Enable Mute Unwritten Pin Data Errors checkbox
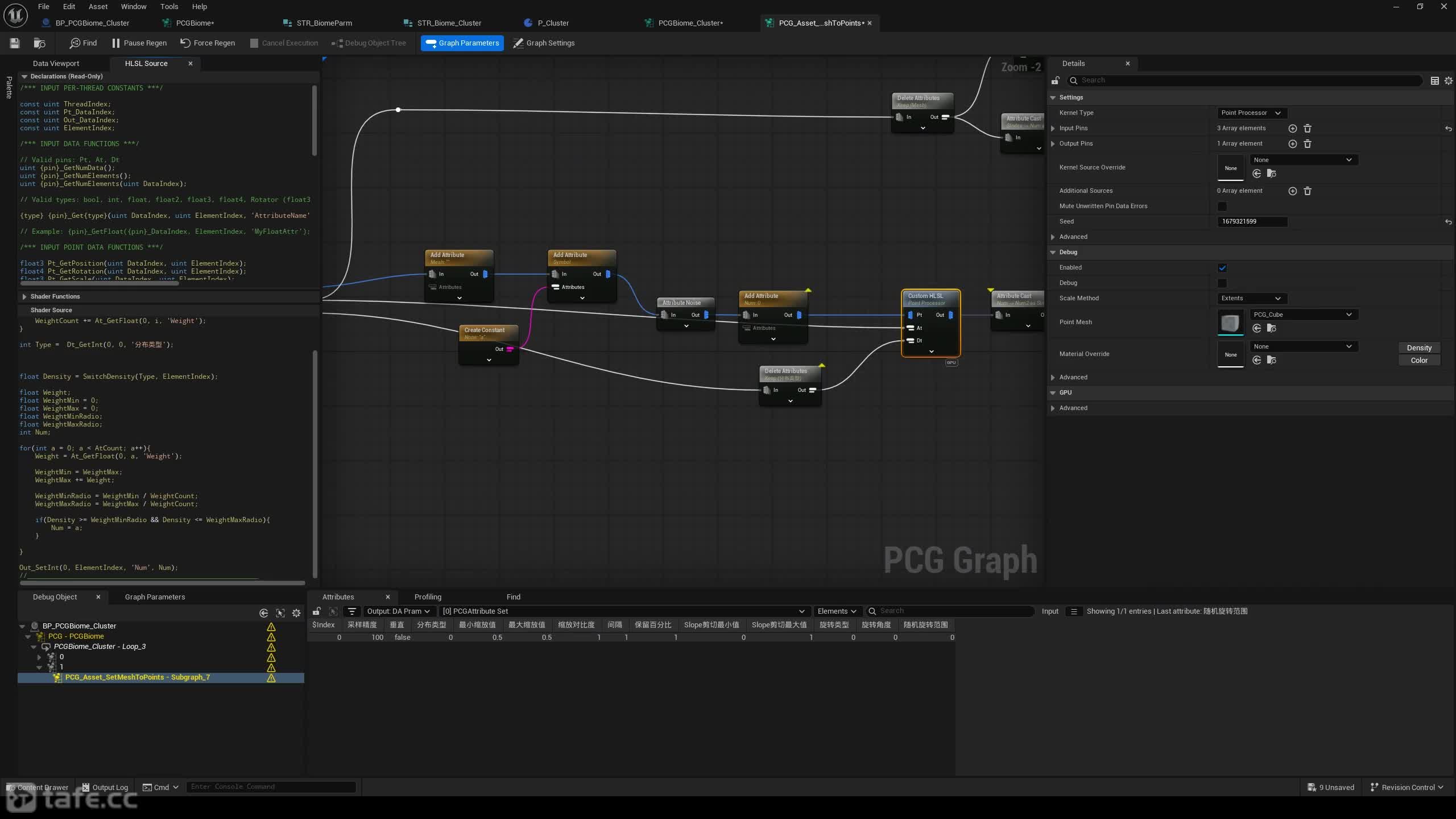The image size is (1456, 819). pyautogui.click(x=1222, y=206)
